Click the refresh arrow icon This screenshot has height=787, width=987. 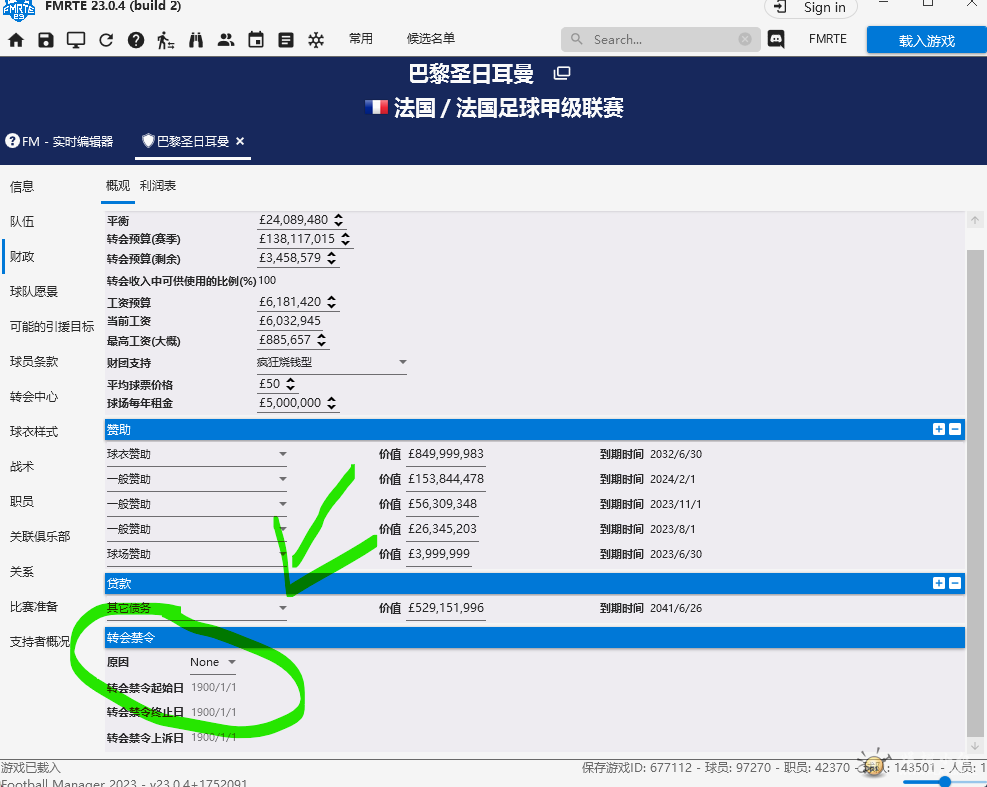(106, 40)
